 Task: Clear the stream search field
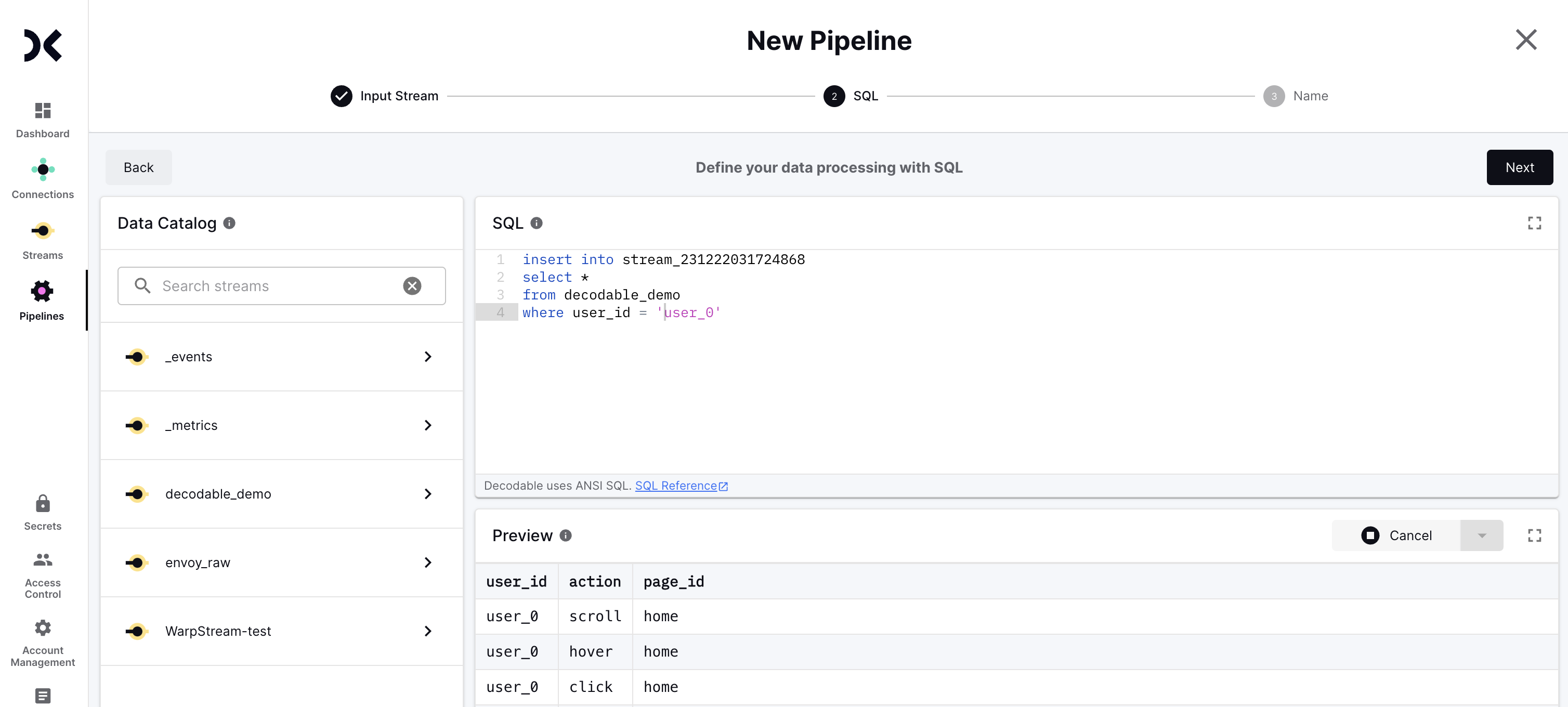412,286
